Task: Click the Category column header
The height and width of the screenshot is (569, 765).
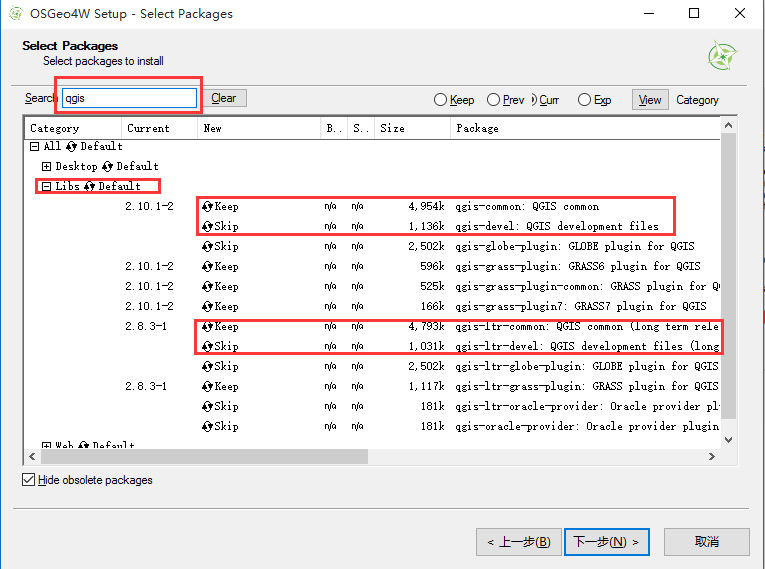Action: pyautogui.click(x=73, y=128)
